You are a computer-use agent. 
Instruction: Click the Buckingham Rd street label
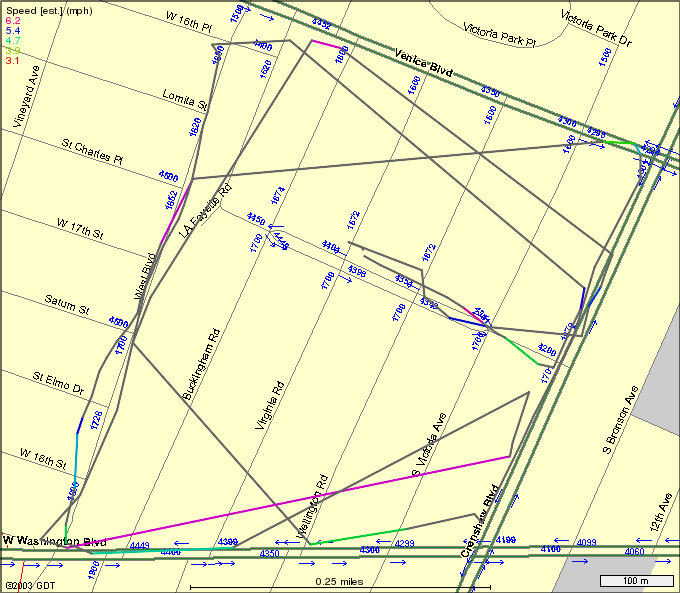click(x=201, y=364)
